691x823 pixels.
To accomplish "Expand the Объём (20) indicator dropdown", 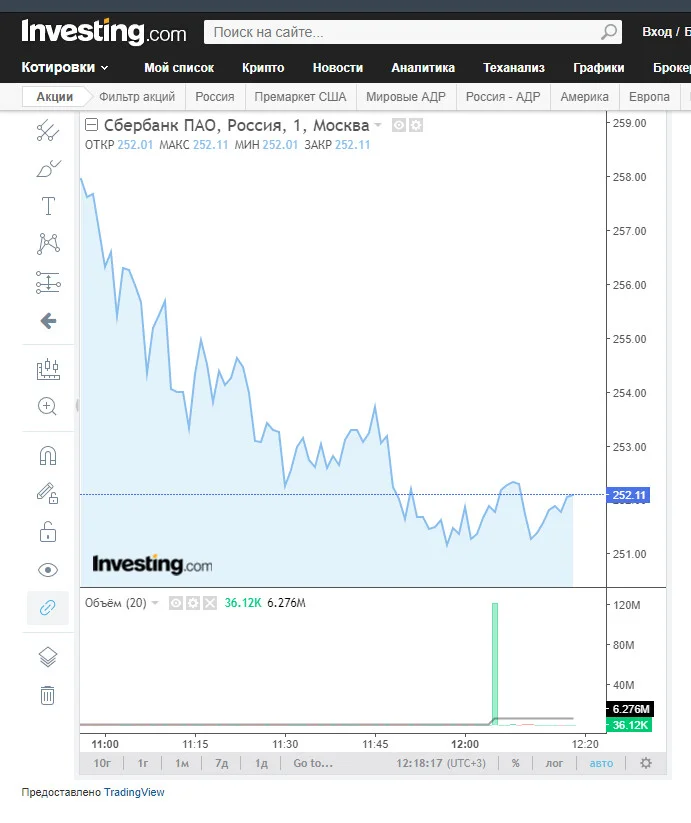I will (155, 603).
